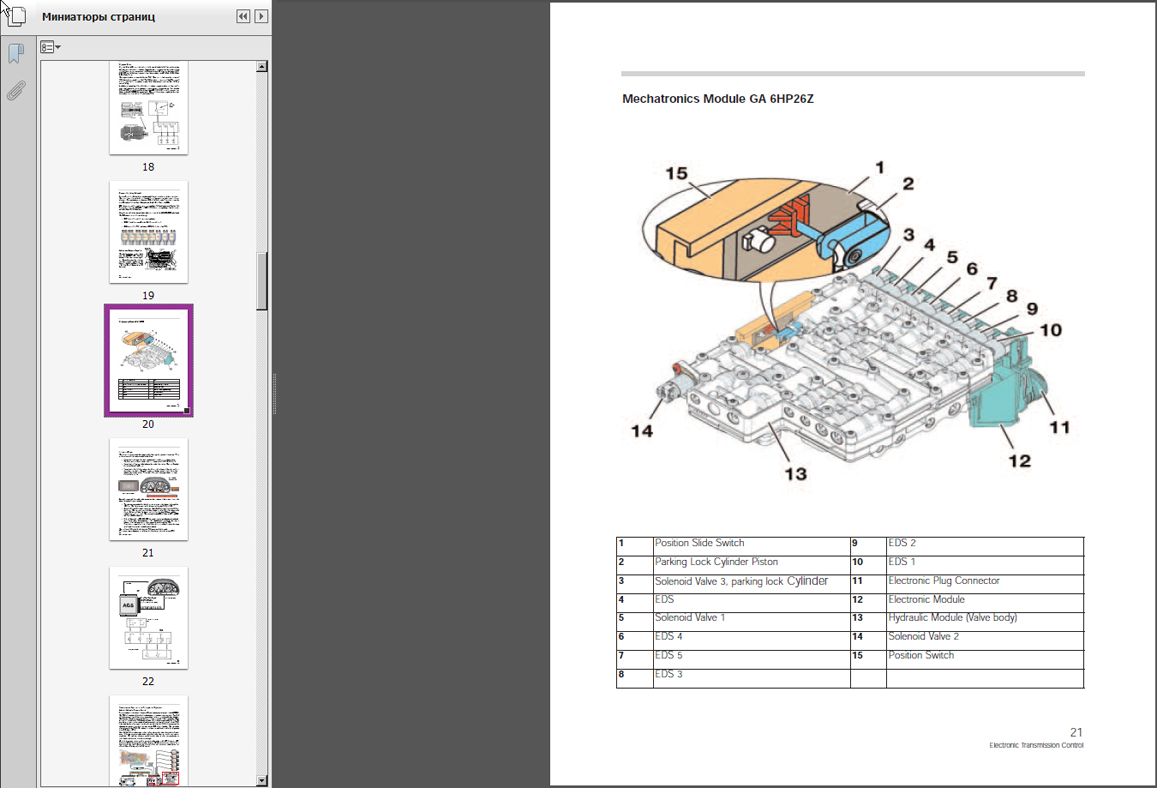Screen dimensions: 1157x788
Task: Click the "Mechatronics Module GA 6HP26Z" heading
Action: pos(718,99)
